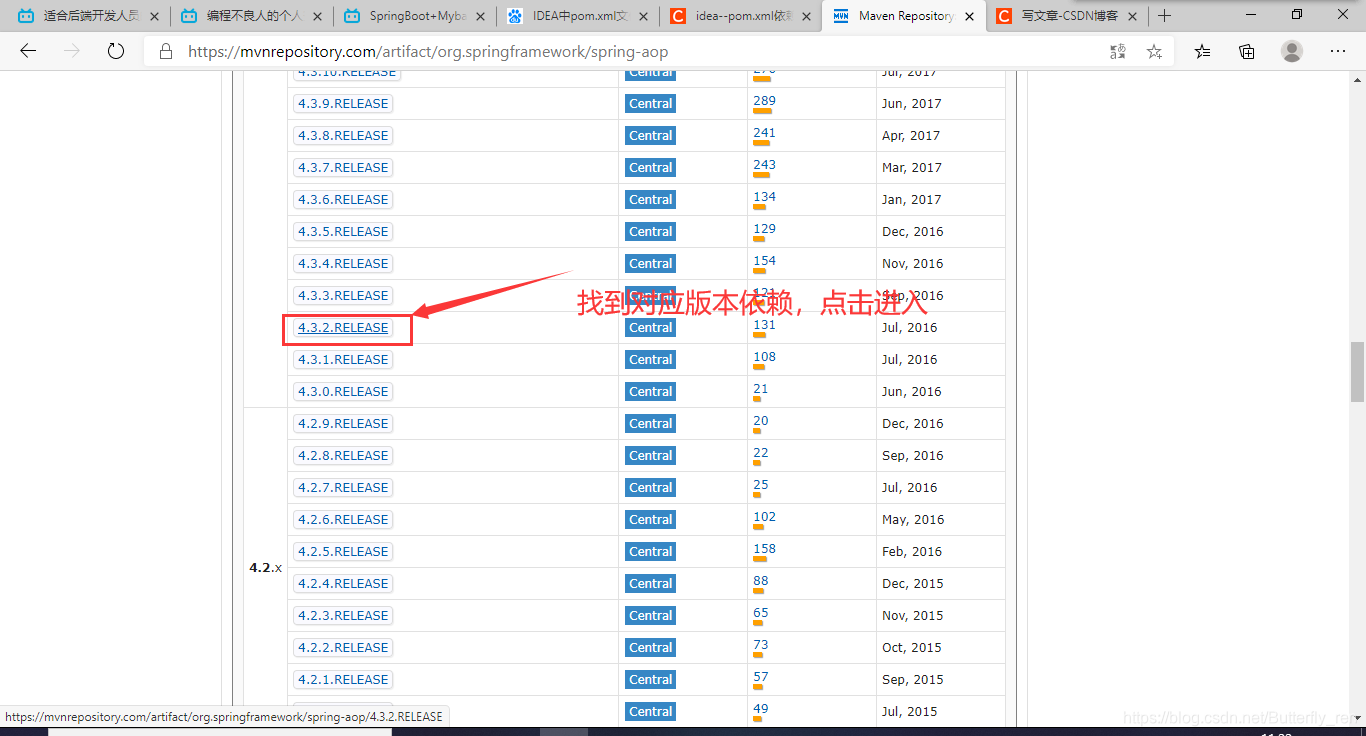Open usages count 243
The height and width of the screenshot is (736, 1366).
point(764,165)
